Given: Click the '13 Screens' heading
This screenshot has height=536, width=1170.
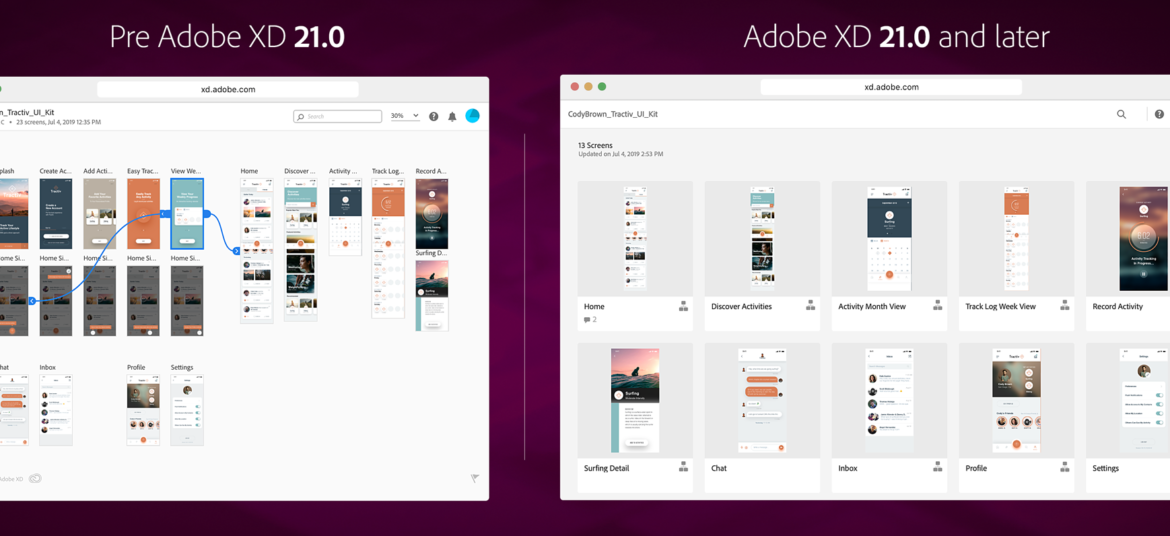Looking at the screenshot, I should click(x=595, y=145).
